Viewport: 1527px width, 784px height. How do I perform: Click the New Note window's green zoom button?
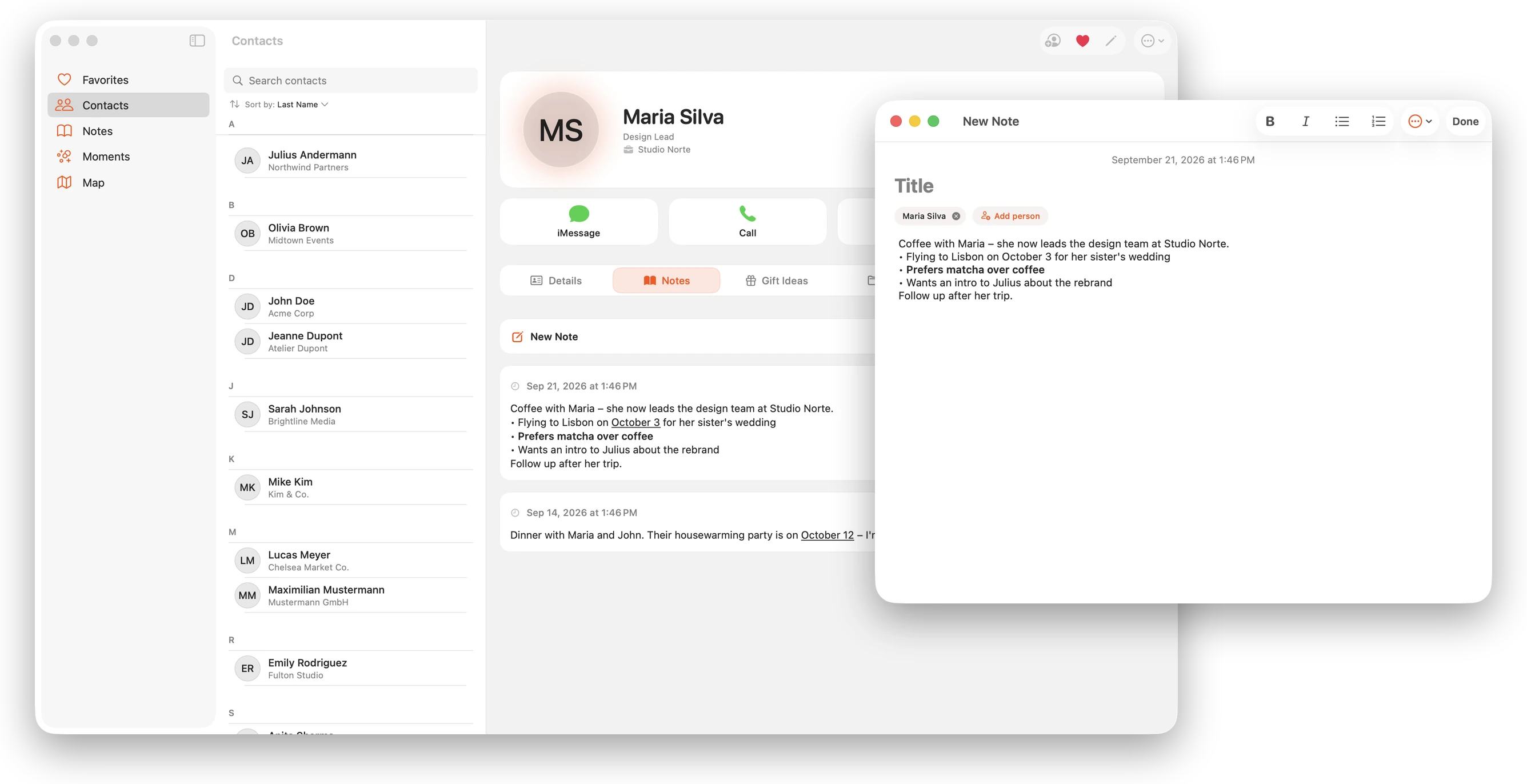[933, 122]
